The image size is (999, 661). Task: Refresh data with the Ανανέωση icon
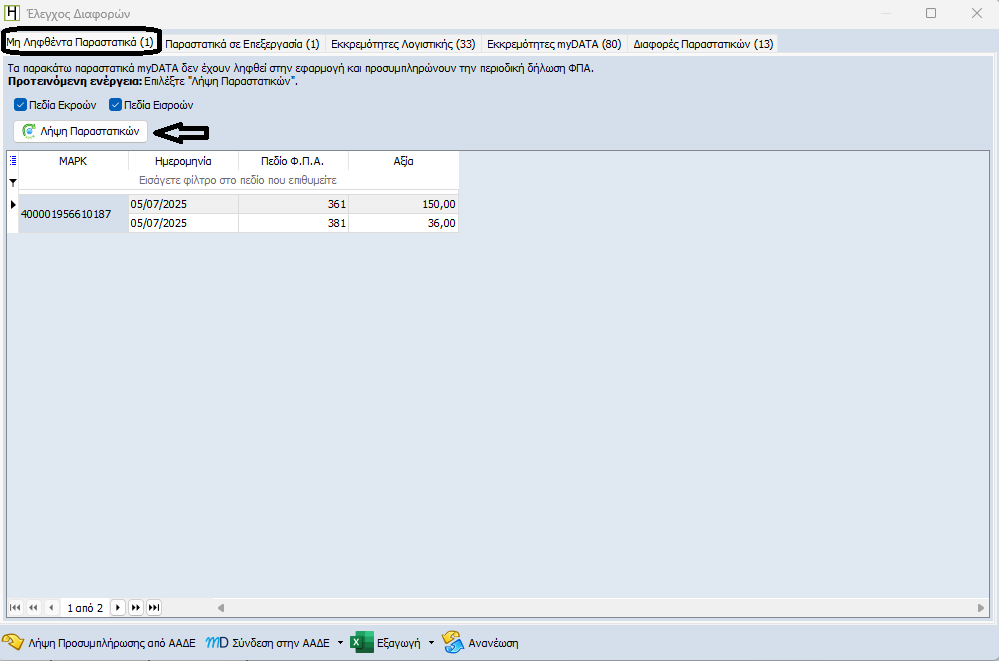tap(454, 642)
